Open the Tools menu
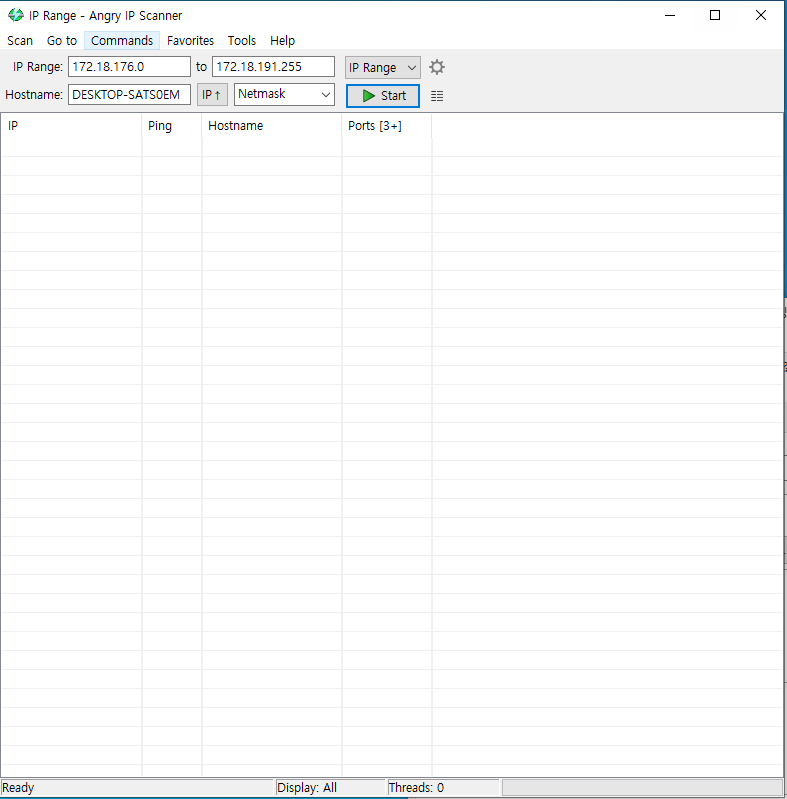Screen dimensions: 787x799 click(x=242, y=41)
